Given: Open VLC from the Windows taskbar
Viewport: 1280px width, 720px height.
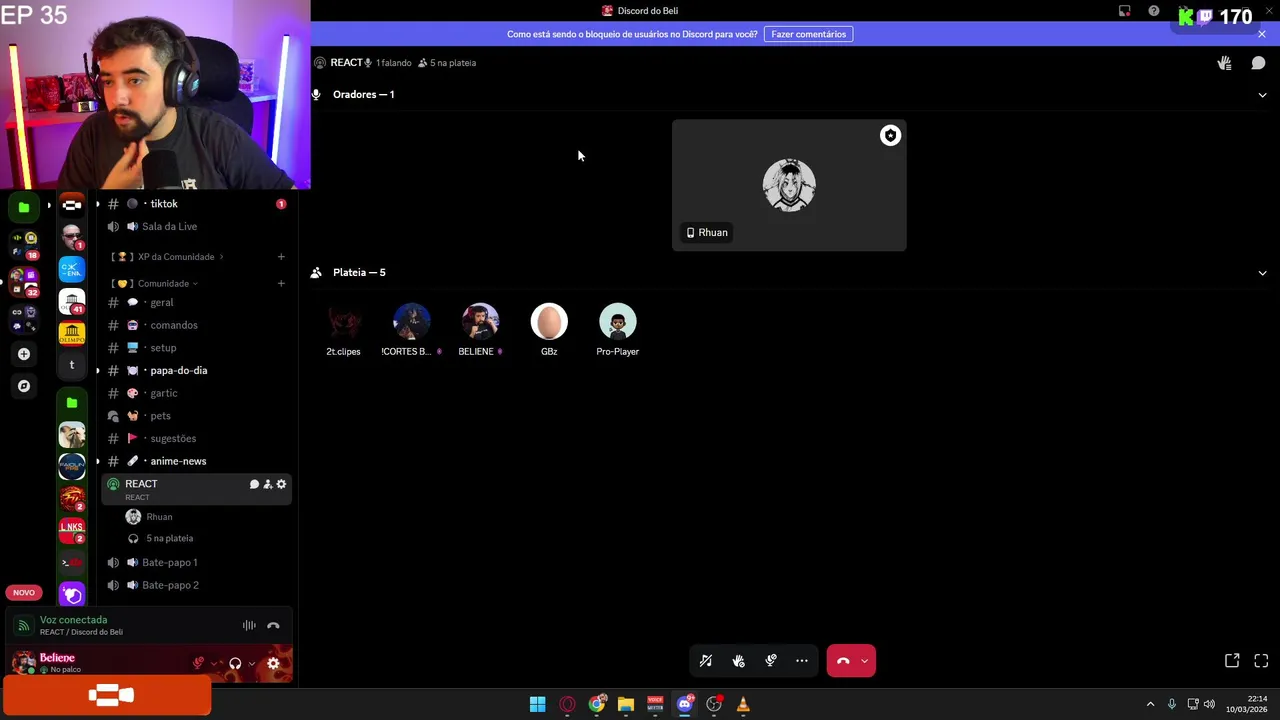Looking at the screenshot, I should 743,705.
